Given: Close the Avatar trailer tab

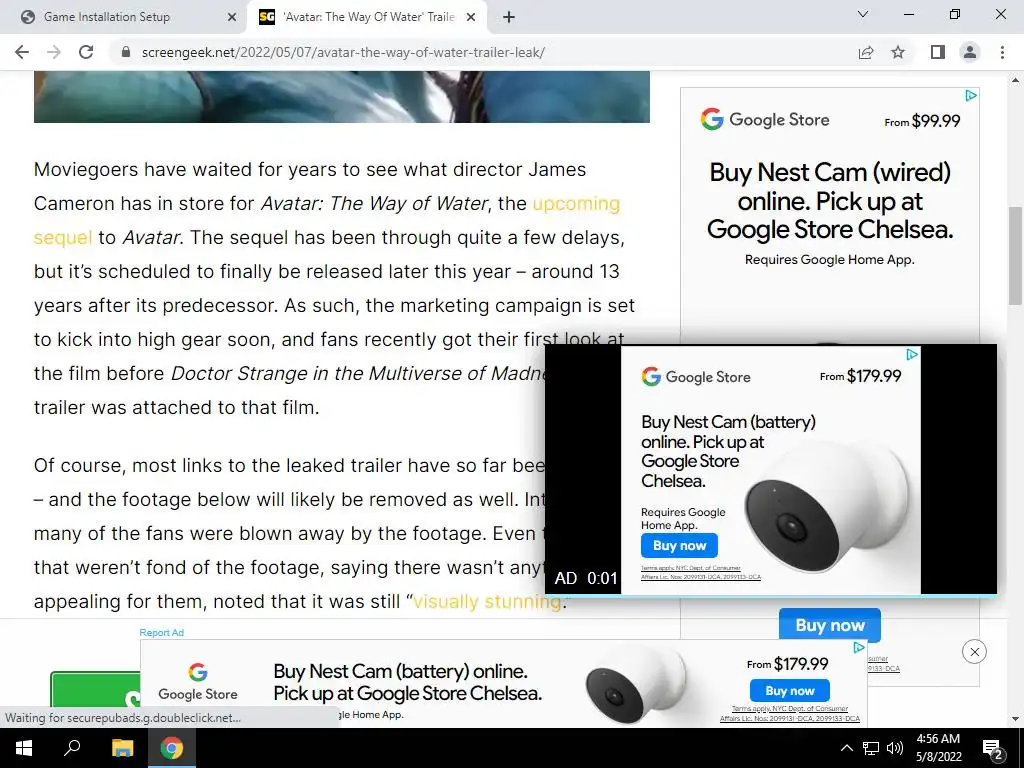Looking at the screenshot, I should pyautogui.click(x=471, y=17).
